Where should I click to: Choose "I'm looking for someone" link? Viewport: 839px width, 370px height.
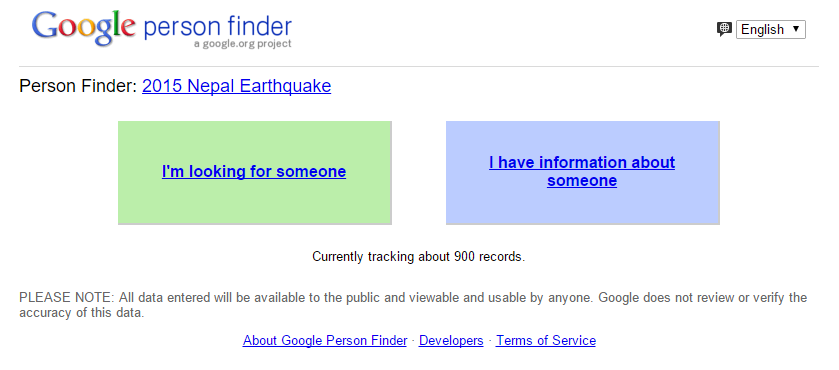tap(254, 171)
